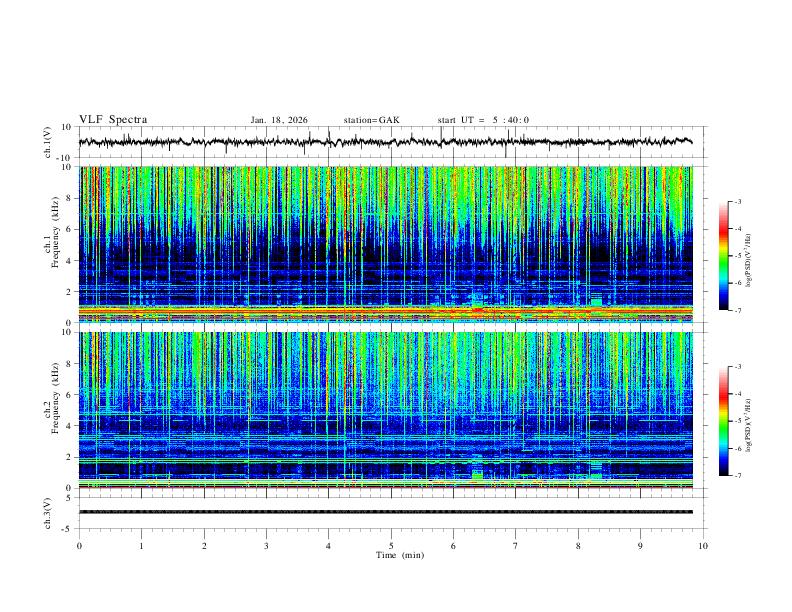
Task: Click the "8" kHz tick on ch.2 frequency axis
Action: tap(69, 364)
